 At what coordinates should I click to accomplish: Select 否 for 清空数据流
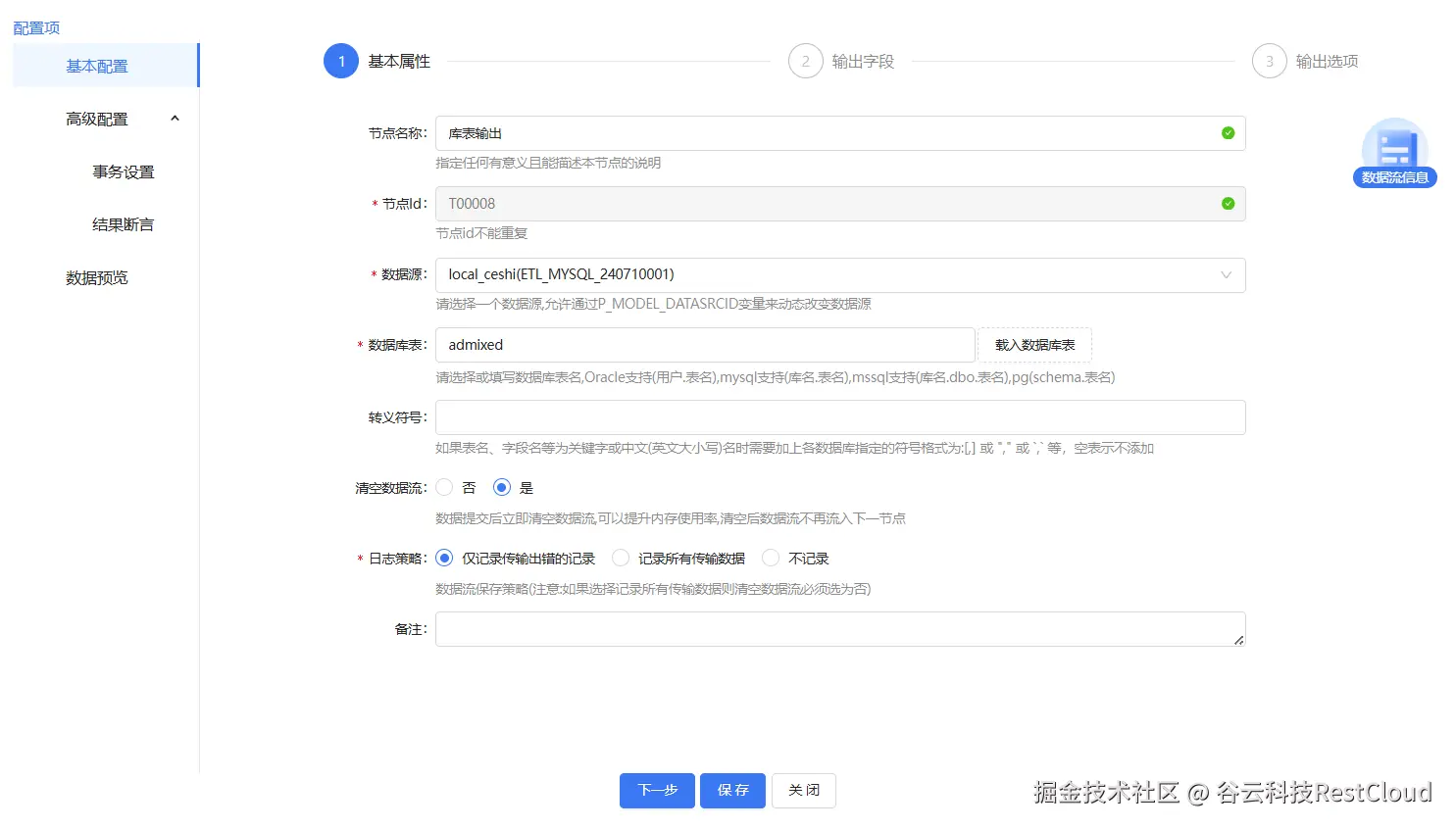coord(444,487)
